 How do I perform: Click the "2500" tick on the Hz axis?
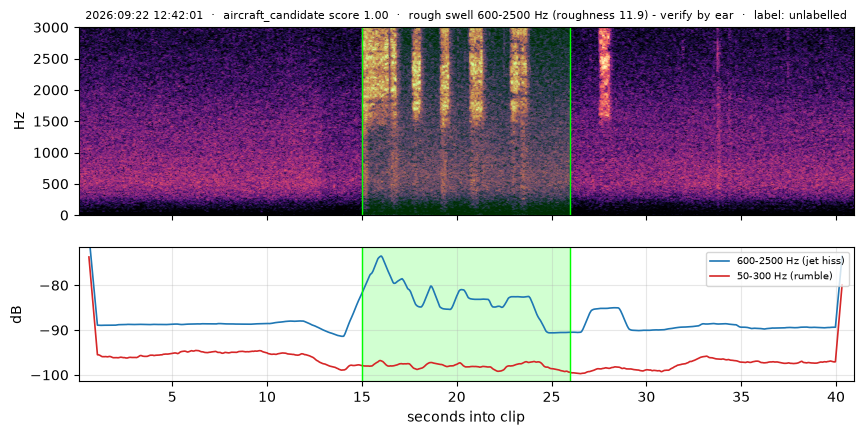[x=53, y=59]
